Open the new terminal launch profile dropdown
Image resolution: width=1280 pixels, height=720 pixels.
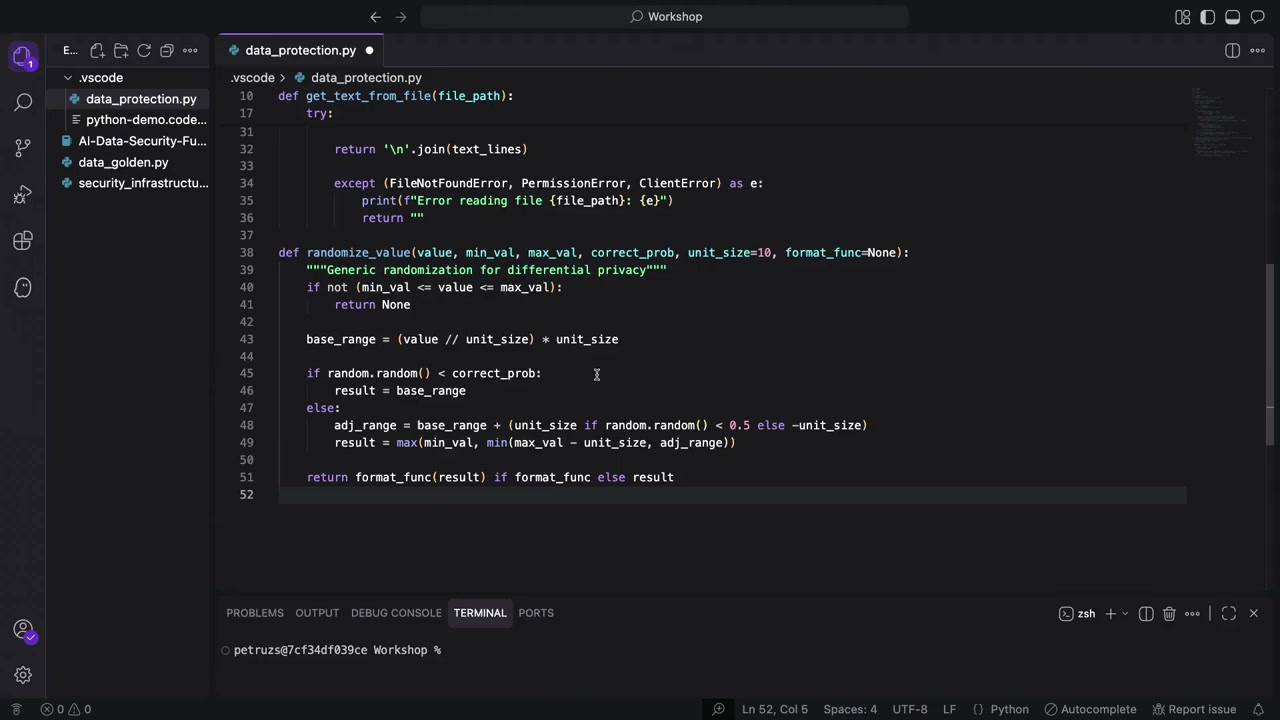1126,613
